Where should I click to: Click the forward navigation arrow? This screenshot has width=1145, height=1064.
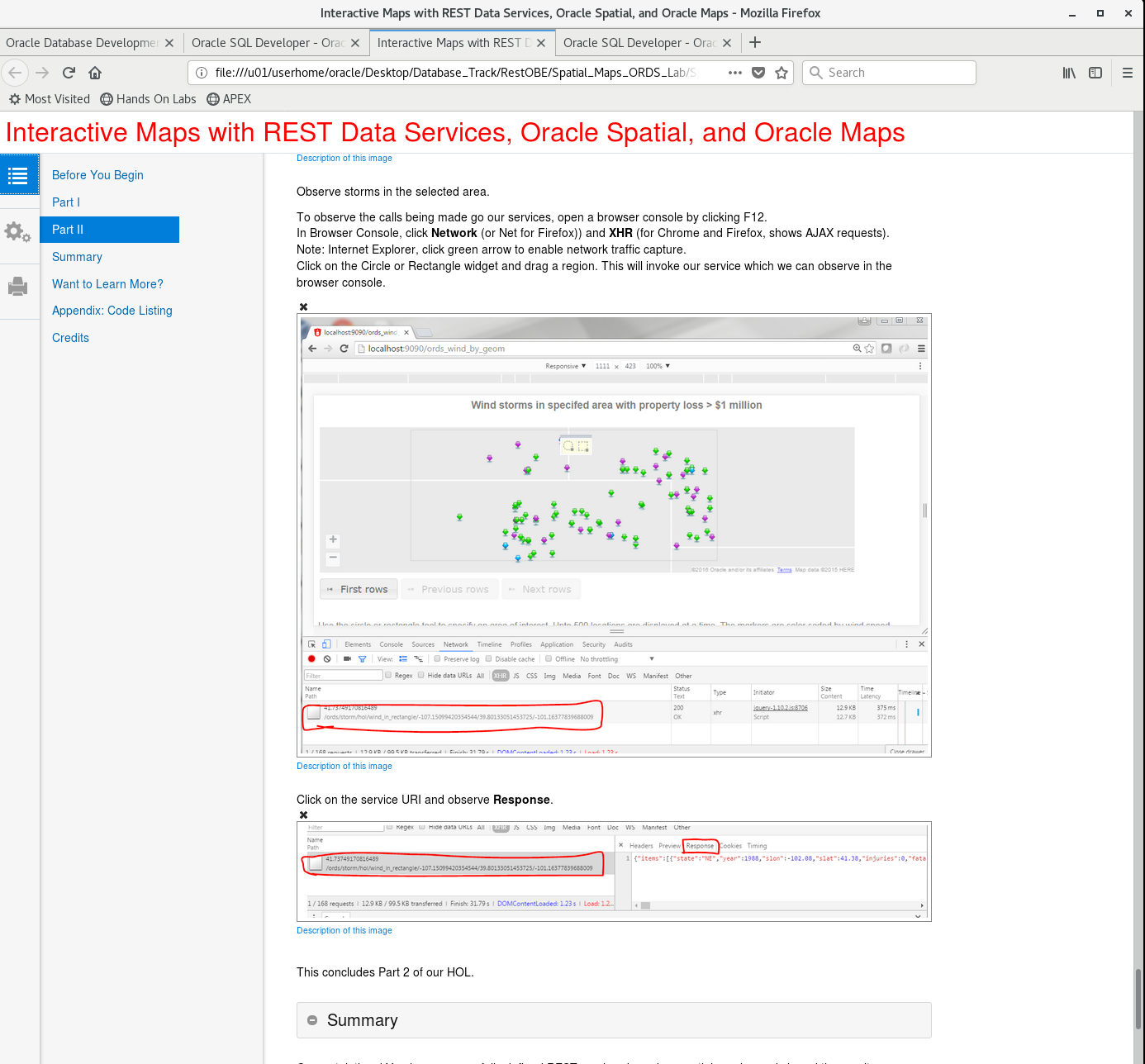(42, 73)
